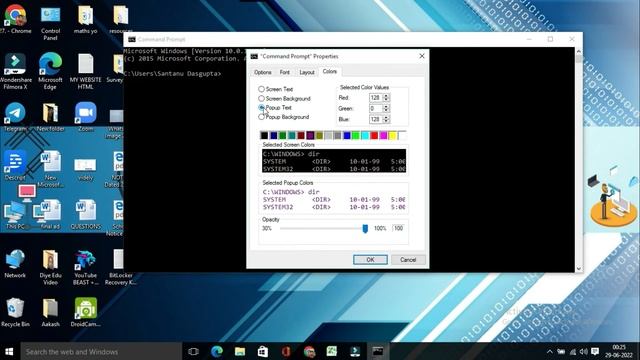
Task: Switch to the Options tab
Action: (x=262, y=72)
